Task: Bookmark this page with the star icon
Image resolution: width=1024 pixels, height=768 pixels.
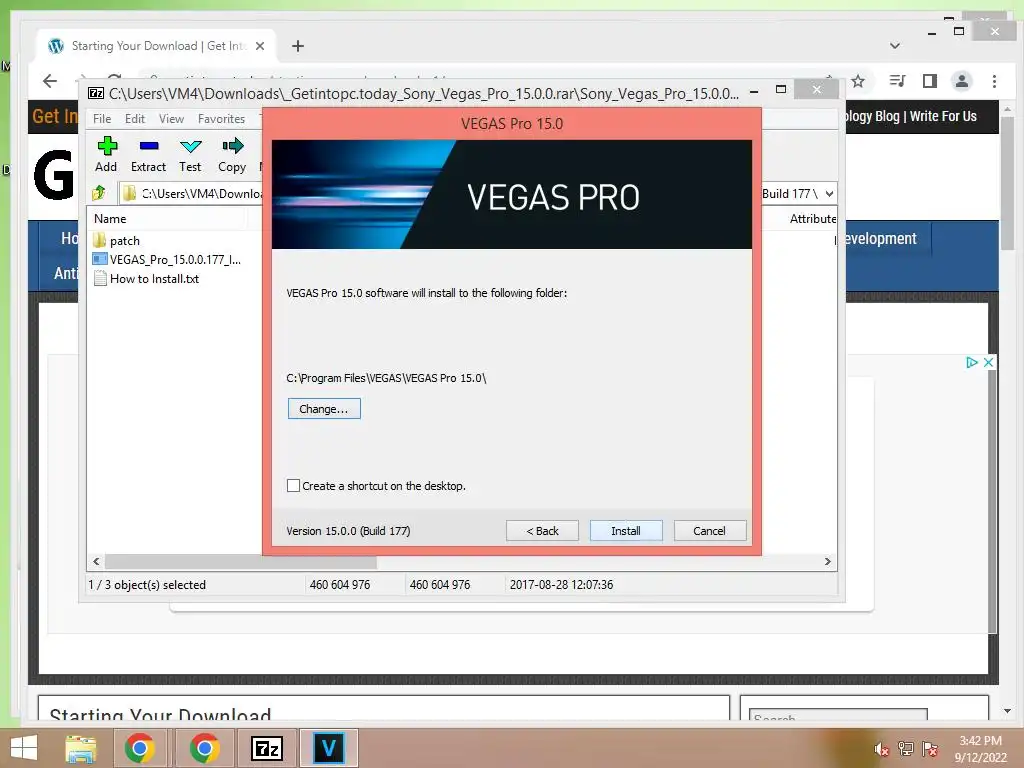Action: click(858, 81)
